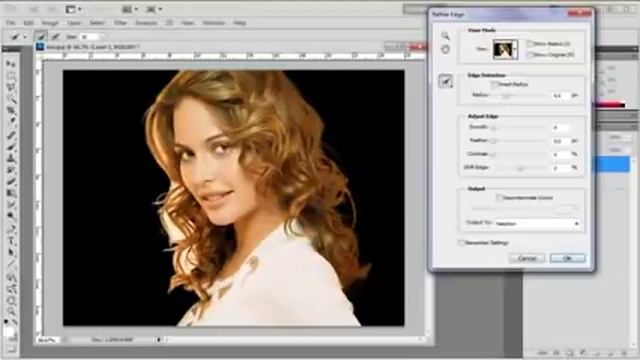
Task: Open the status bar info arrow menu
Action: click(x=158, y=340)
